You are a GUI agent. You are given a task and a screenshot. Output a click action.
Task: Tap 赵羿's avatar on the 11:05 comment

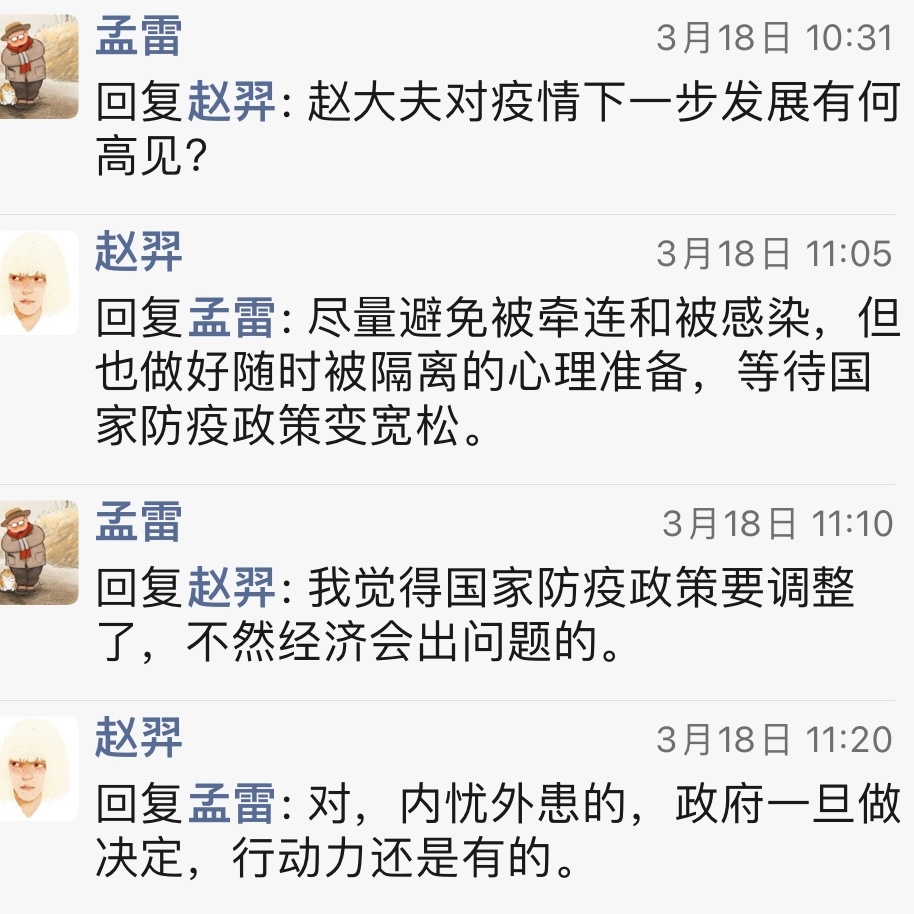point(38,283)
